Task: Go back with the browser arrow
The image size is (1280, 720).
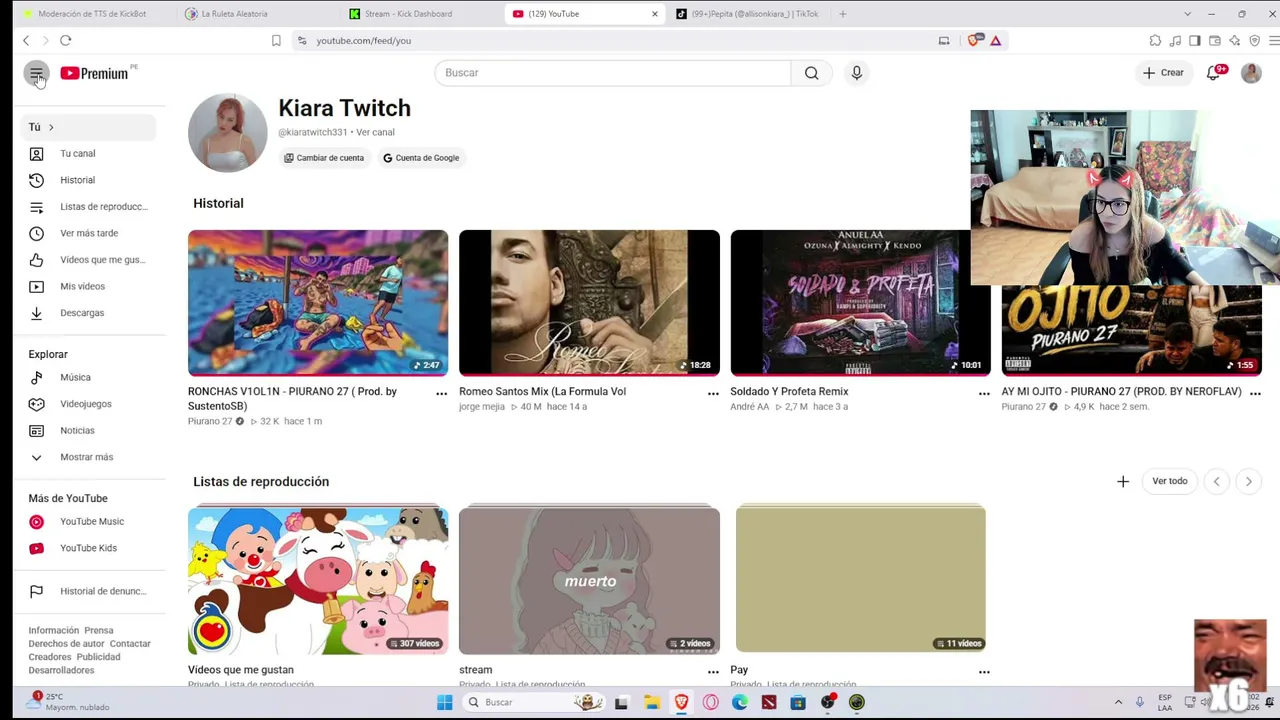Action: (26, 41)
